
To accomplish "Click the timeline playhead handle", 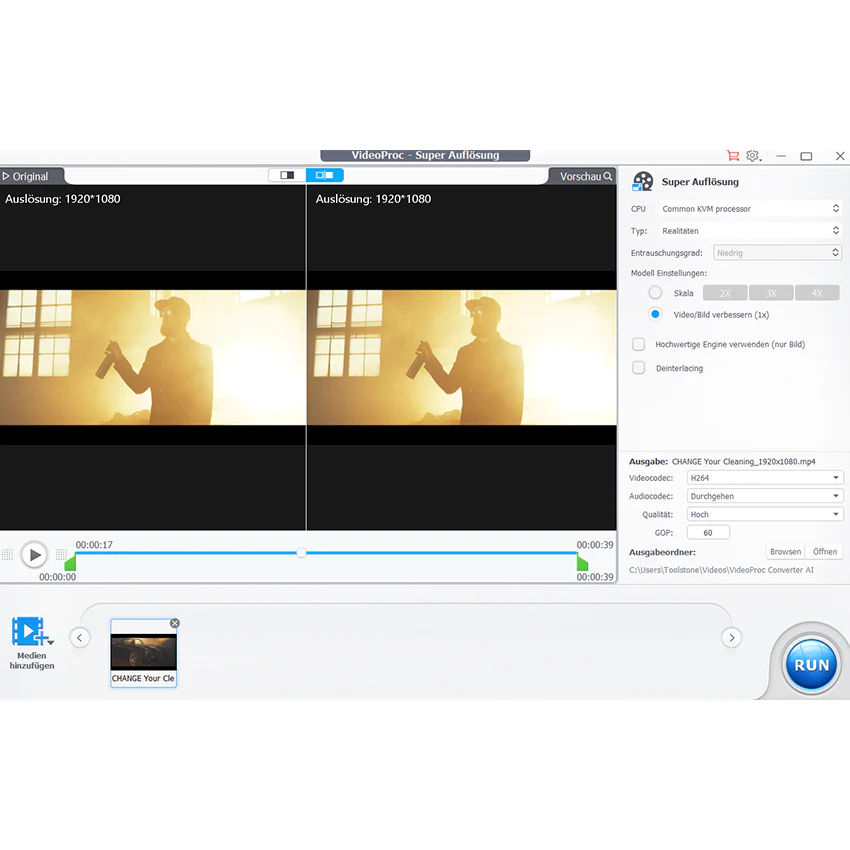I will coord(301,552).
